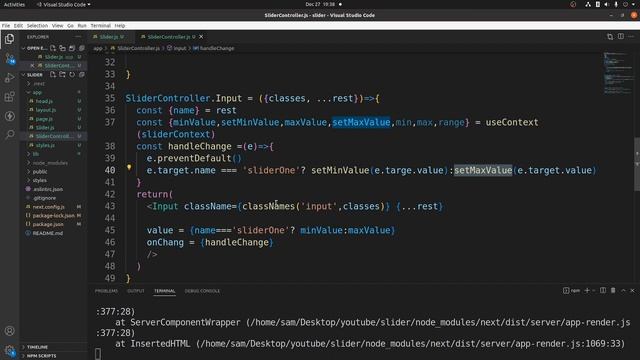640x360 pixels.
Task: Open page.js in the explorer
Action: tap(44, 119)
